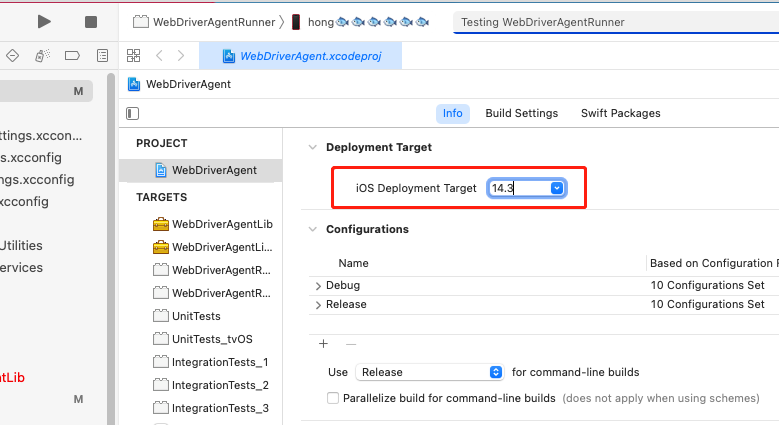Click the WebDriverAgentRunner scheme bundle icon
Image resolution: width=779 pixels, height=425 pixels.
pyautogui.click(x=141, y=22)
